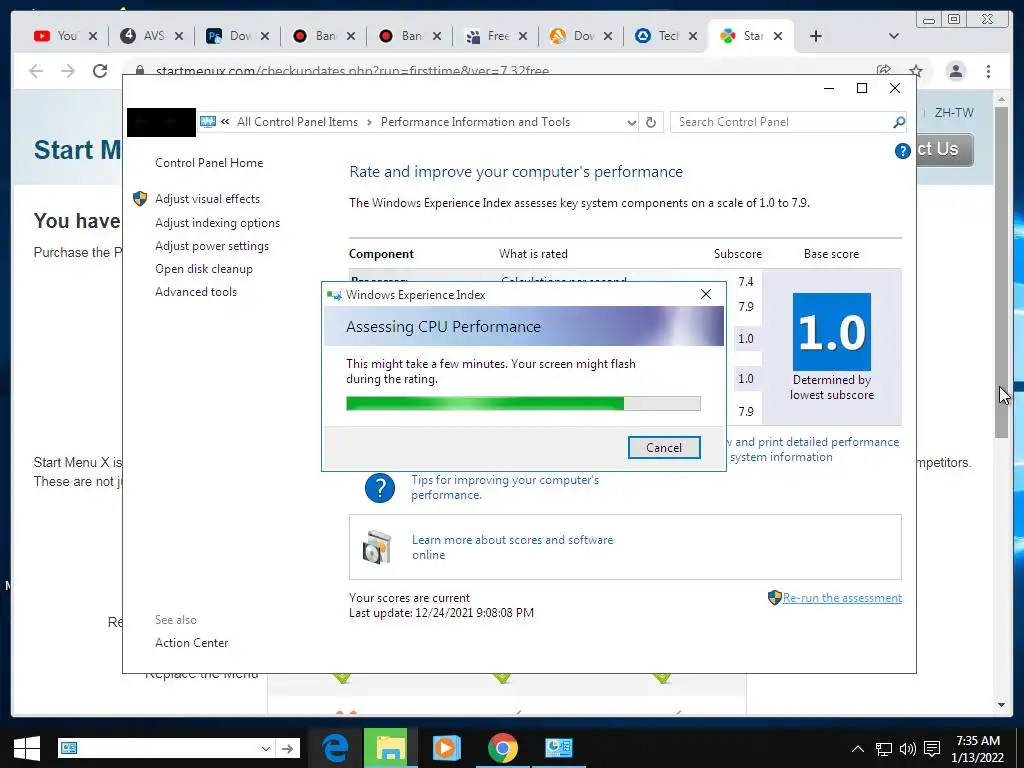Open the notifications tray icon

(932, 748)
